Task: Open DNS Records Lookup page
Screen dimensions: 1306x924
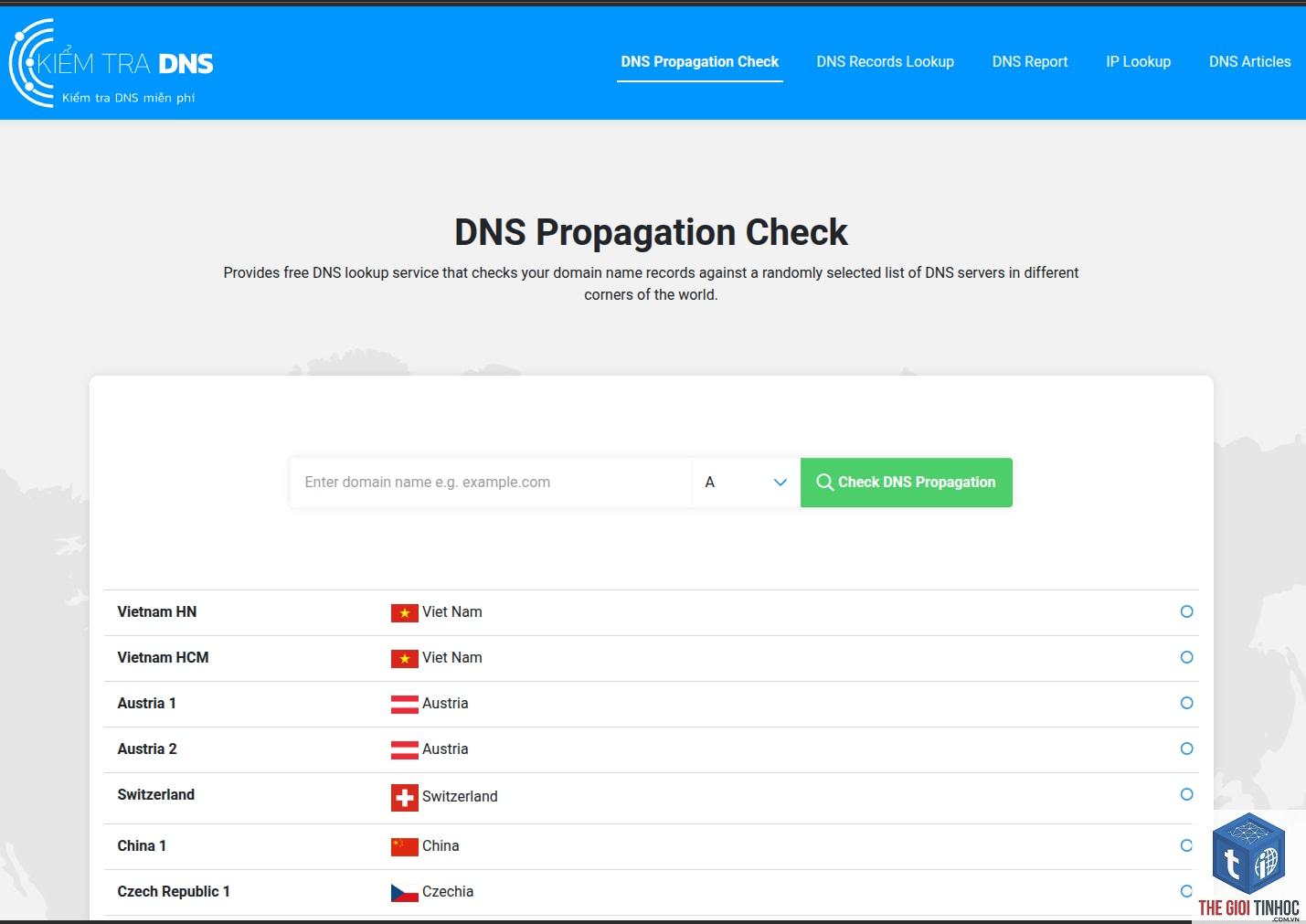Action: pyautogui.click(x=885, y=62)
